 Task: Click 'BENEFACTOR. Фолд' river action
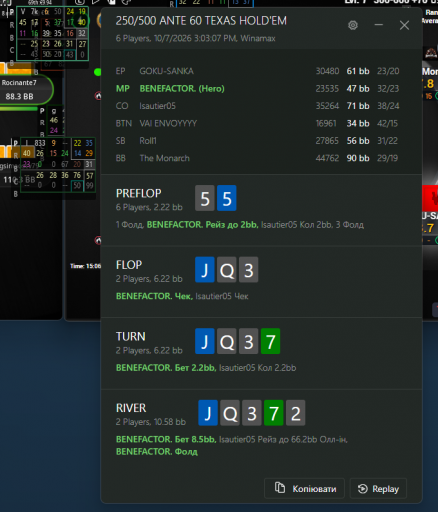tap(157, 452)
